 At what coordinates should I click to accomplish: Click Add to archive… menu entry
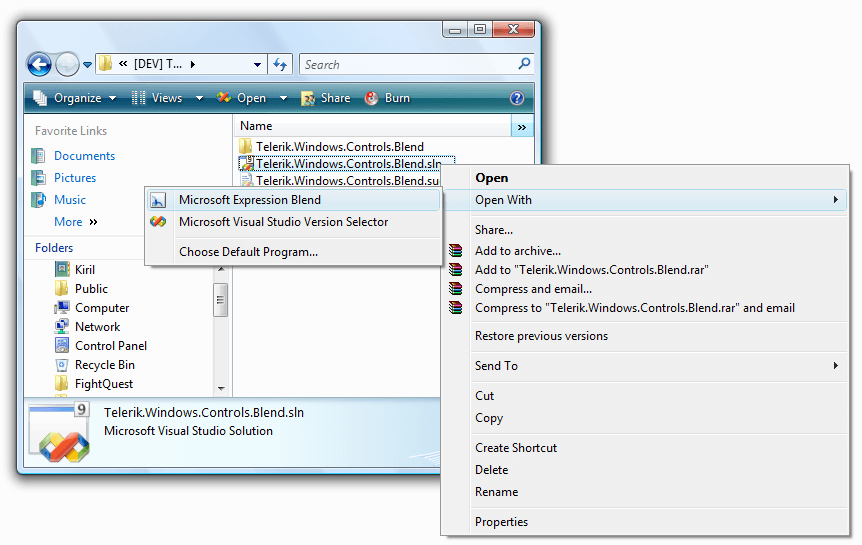tap(645, 251)
